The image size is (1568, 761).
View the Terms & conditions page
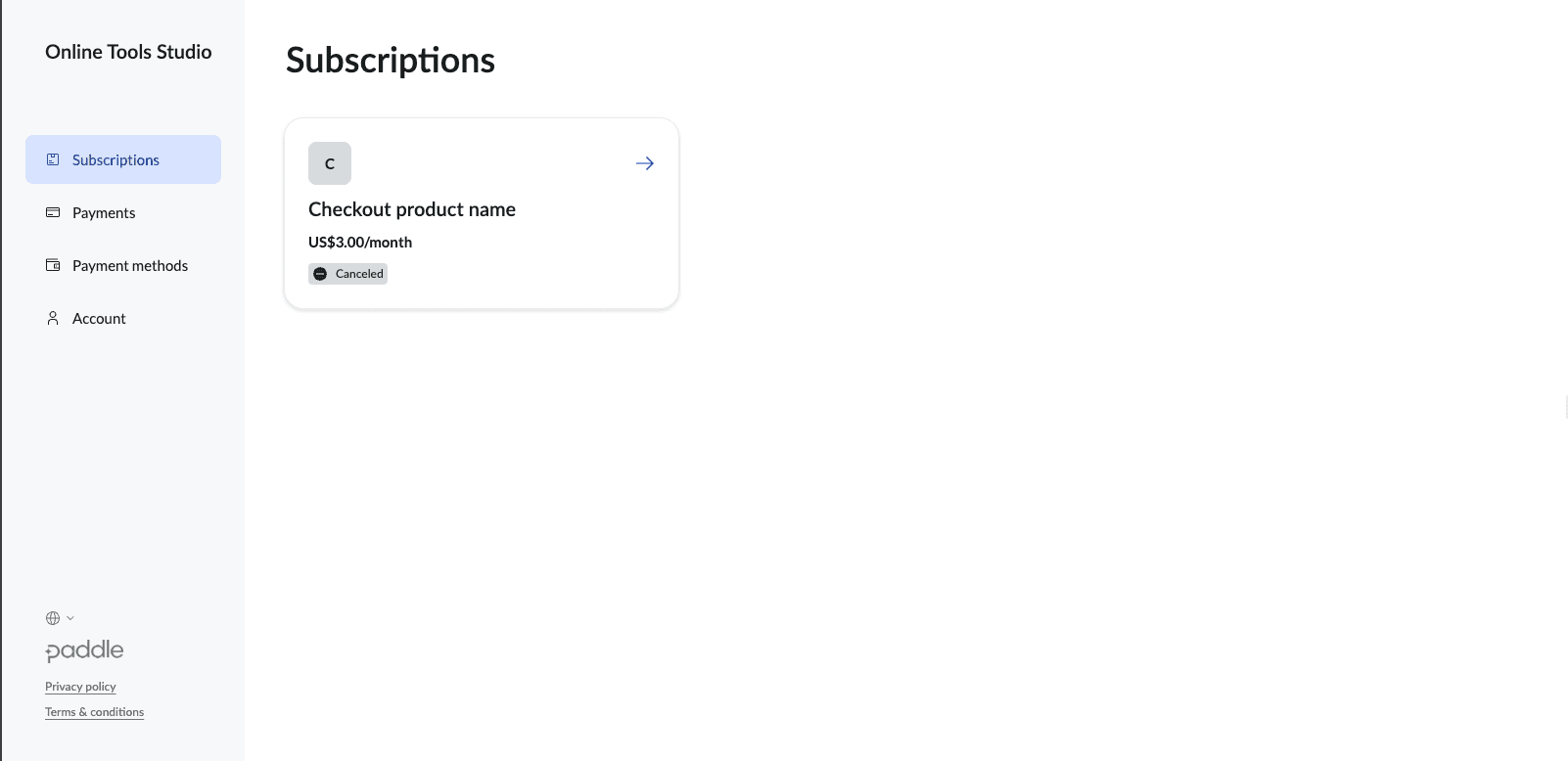pos(94,711)
